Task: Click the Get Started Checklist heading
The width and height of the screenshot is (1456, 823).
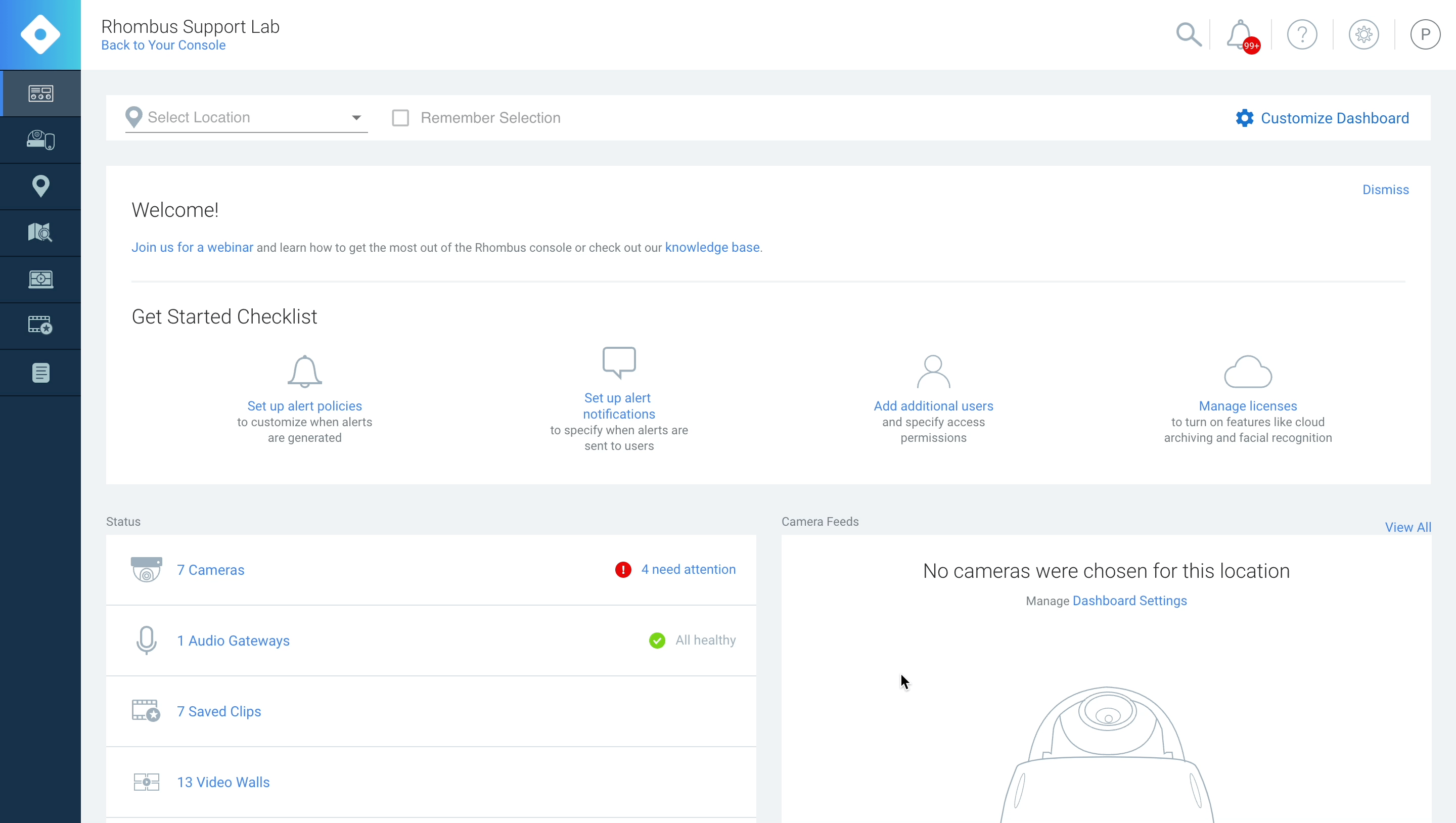Action: pyautogui.click(x=224, y=316)
